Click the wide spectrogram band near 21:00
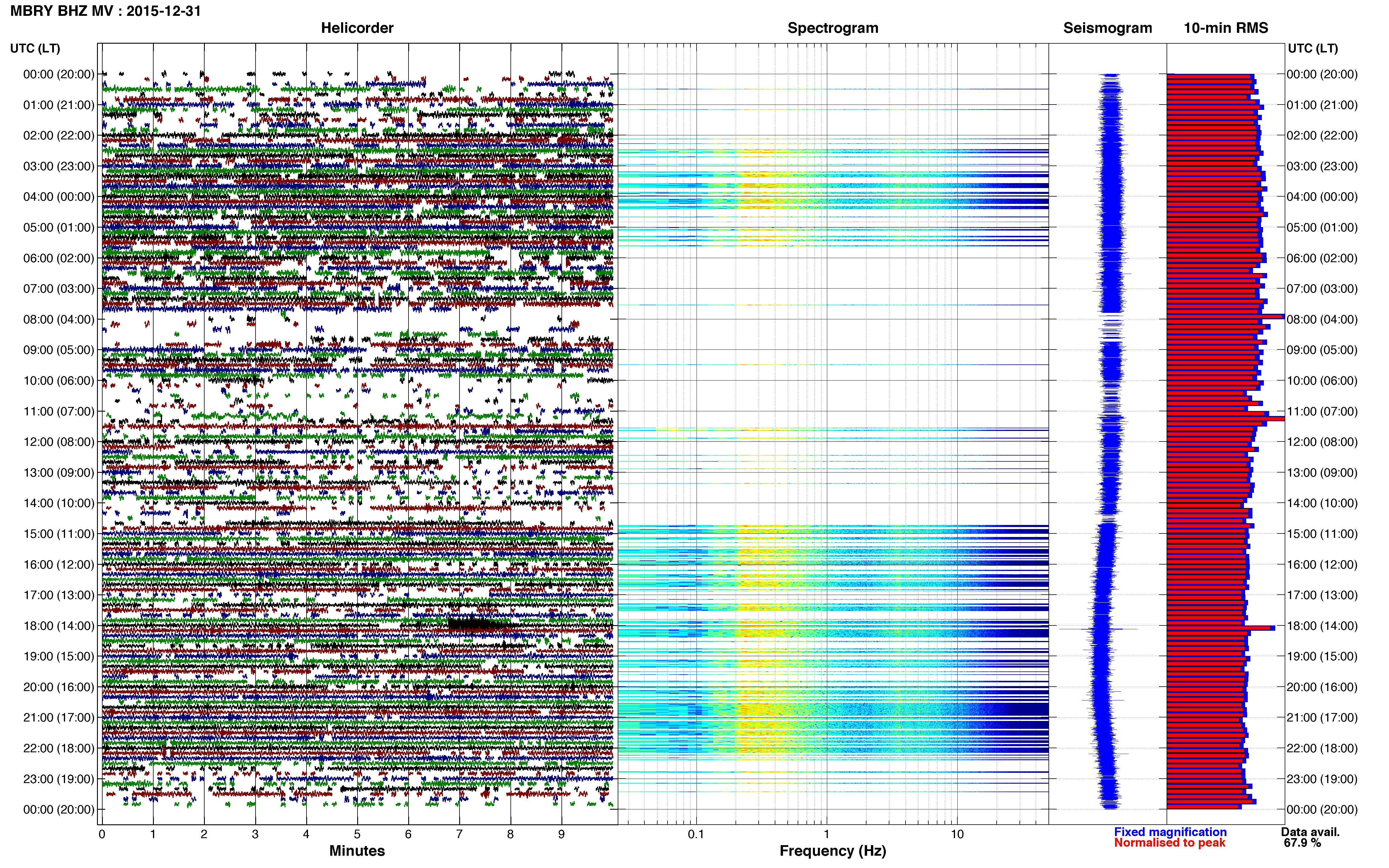 coord(833,710)
